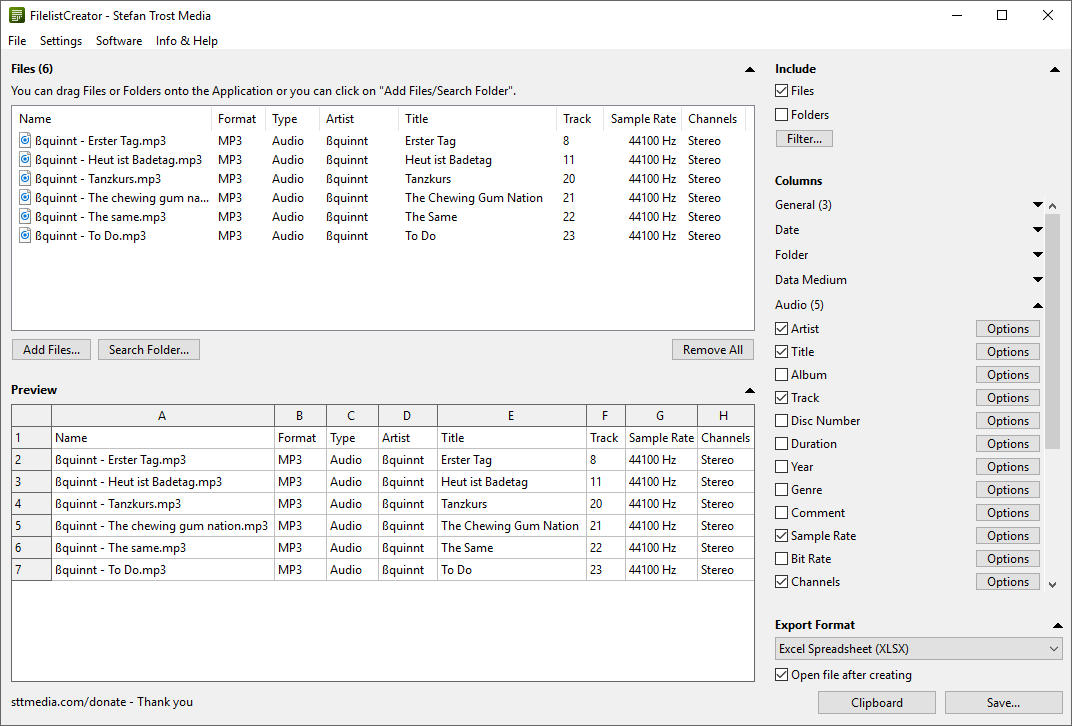Click the file icon next to "Heut ist Badetag.mp3"
The height and width of the screenshot is (726, 1072).
pos(24,159)
